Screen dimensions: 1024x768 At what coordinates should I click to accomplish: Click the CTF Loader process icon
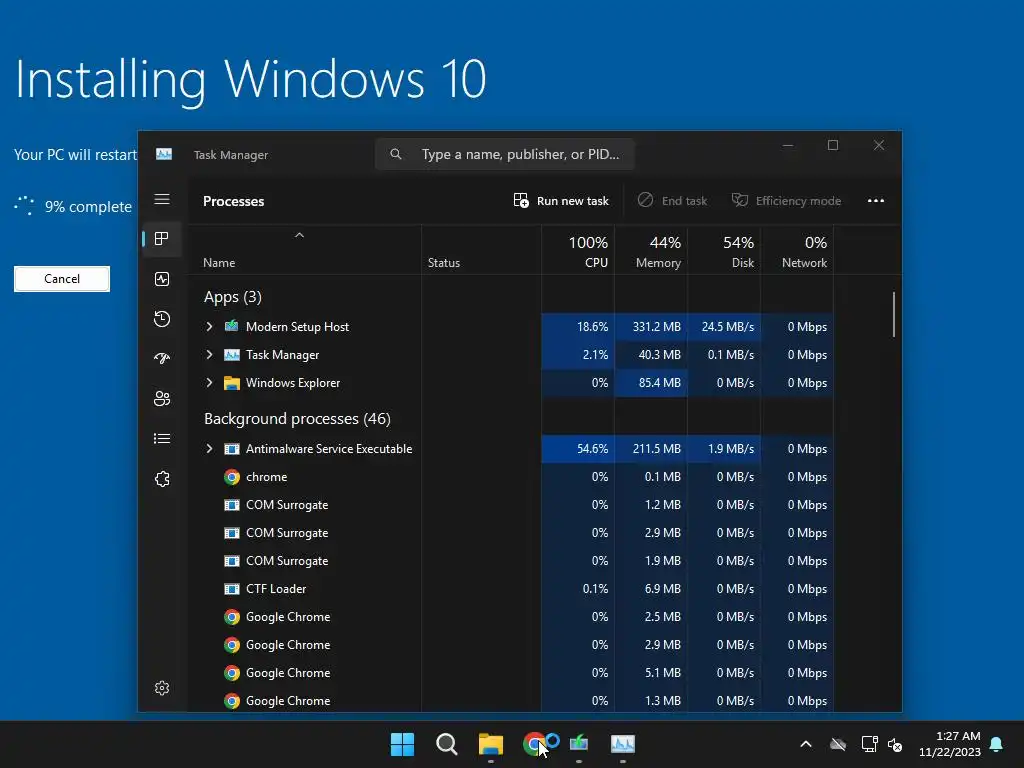pos(232,588)
